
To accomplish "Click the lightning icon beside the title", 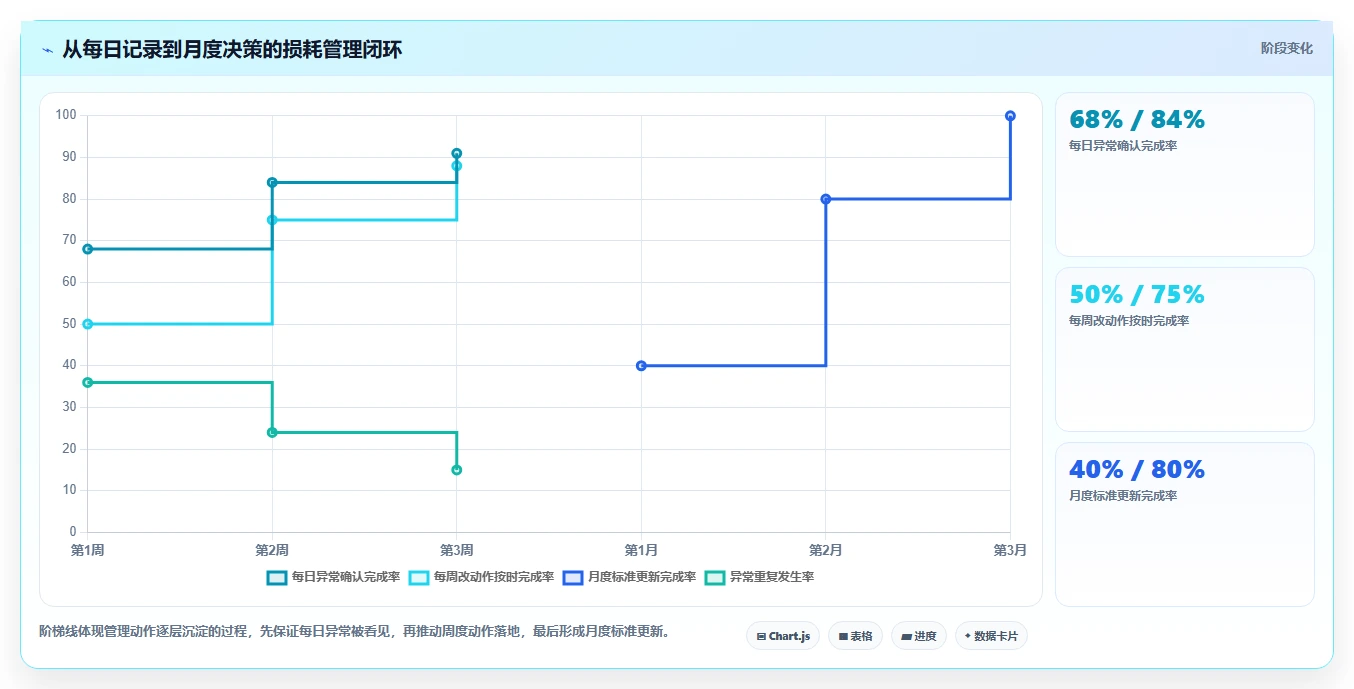I will (x=48, y=50).
